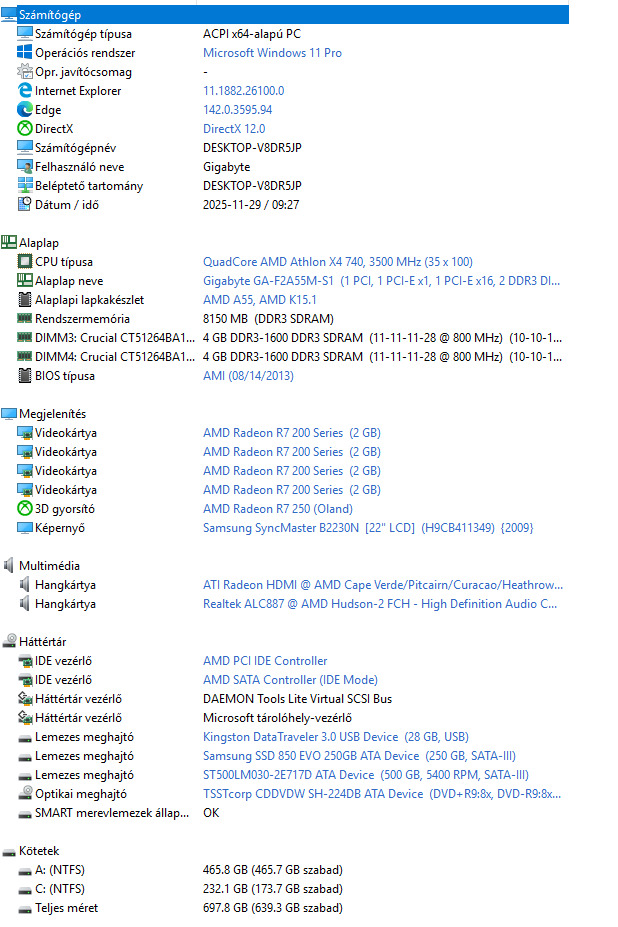Click the green icon beside 3D gyorsító
The width and height of the screenshot is (618, 927).
point(25,508)
